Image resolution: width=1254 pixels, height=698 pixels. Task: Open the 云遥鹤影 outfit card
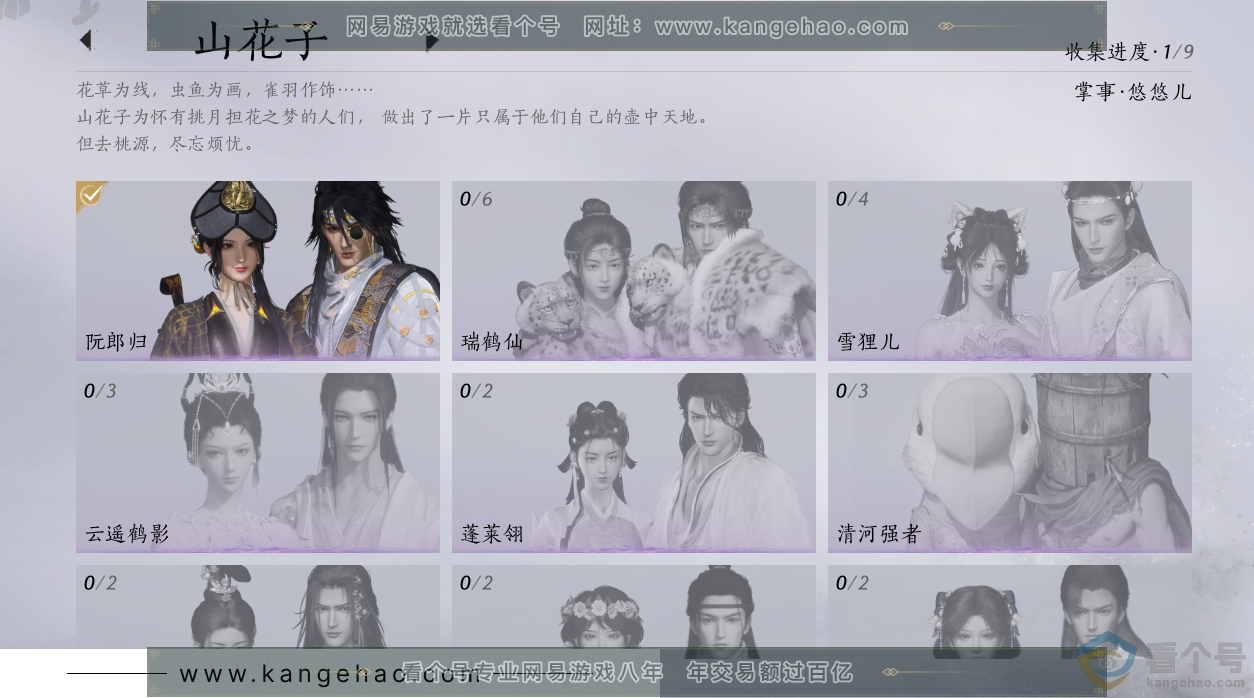(x=258, y=462)
